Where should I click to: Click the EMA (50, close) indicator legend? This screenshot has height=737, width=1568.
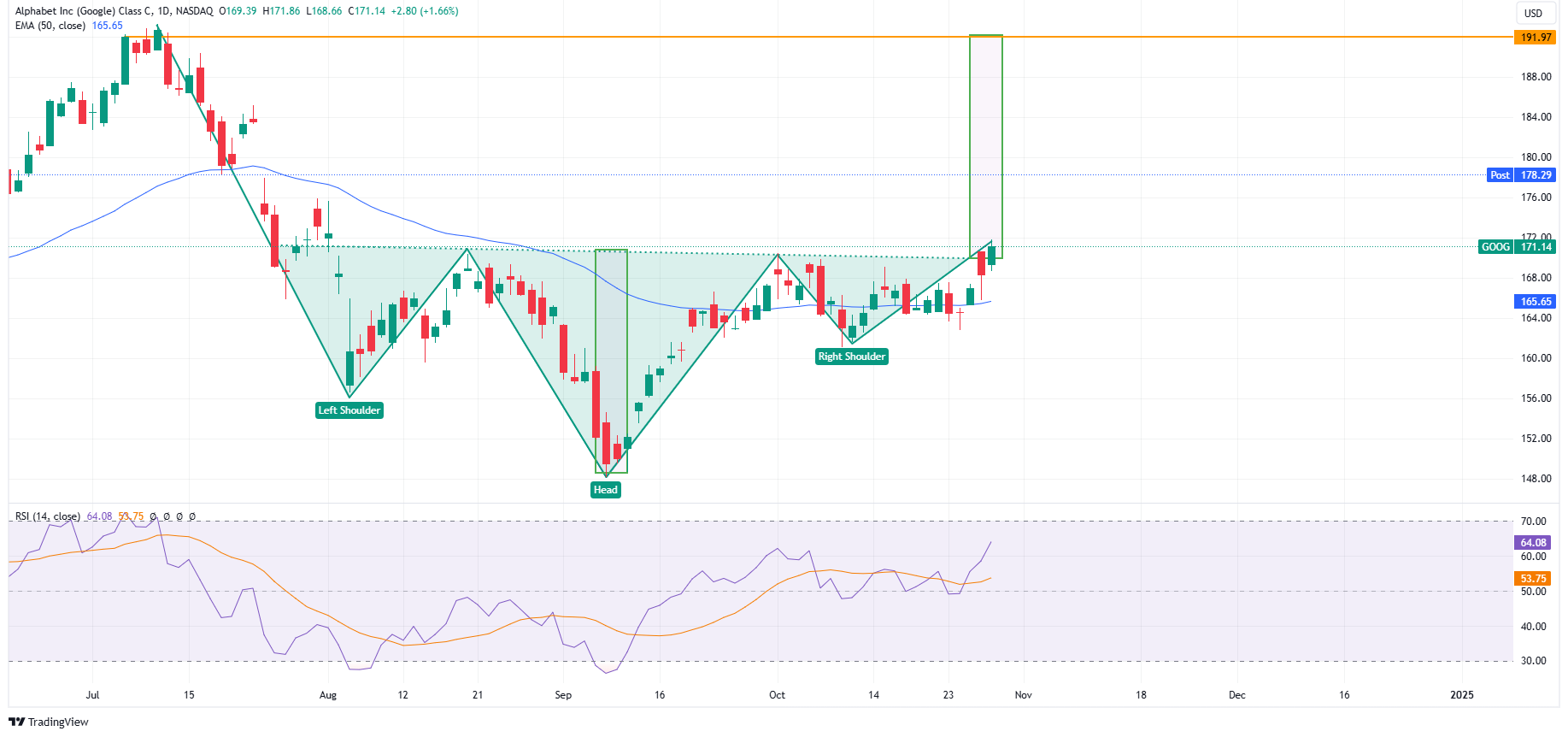tap(50, 26)
